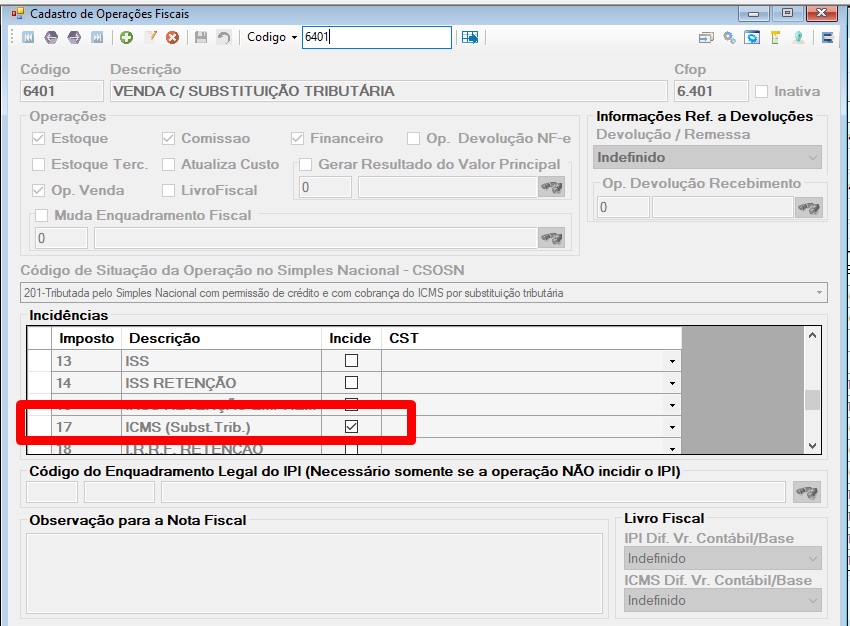The image size is (850, 626).
Task: Open Devolução / Remessa Indefinido dropdown
Action: click(707, 158)
